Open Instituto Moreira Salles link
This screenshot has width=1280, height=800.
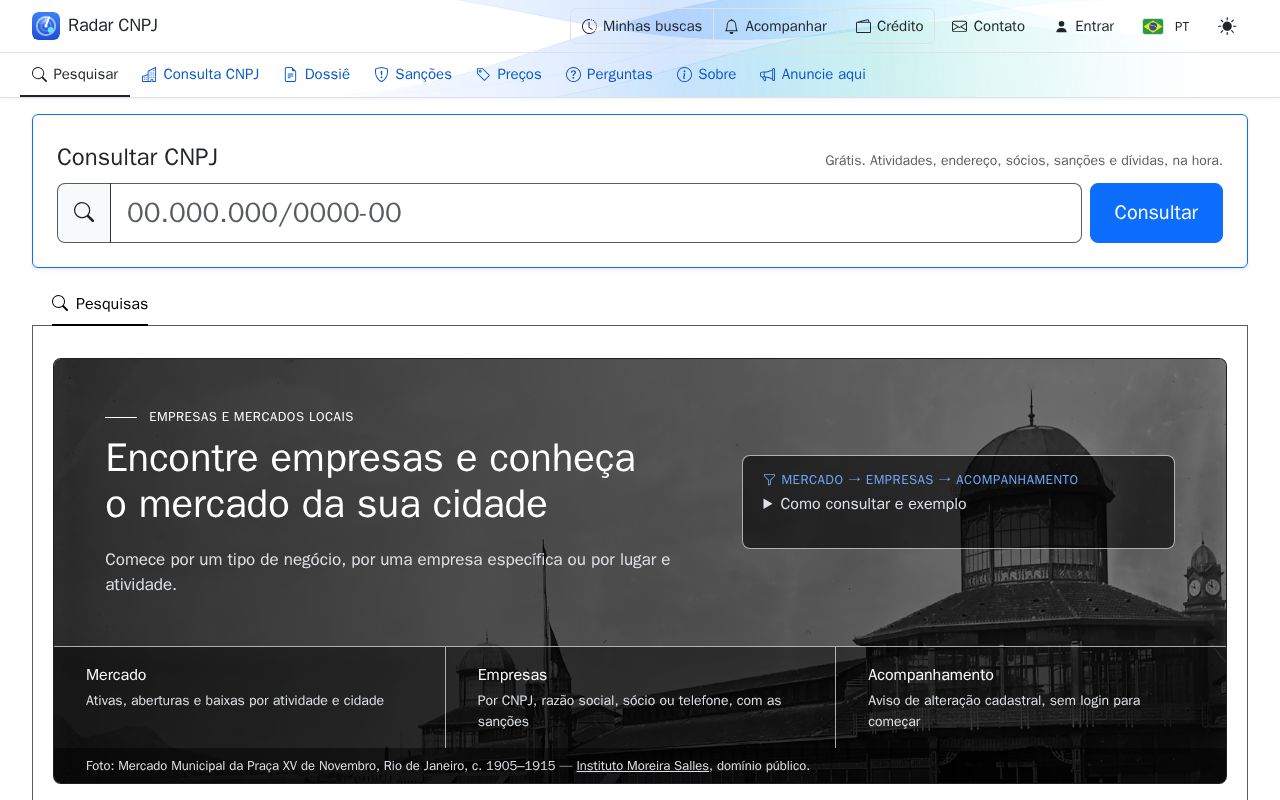point(642,766)
